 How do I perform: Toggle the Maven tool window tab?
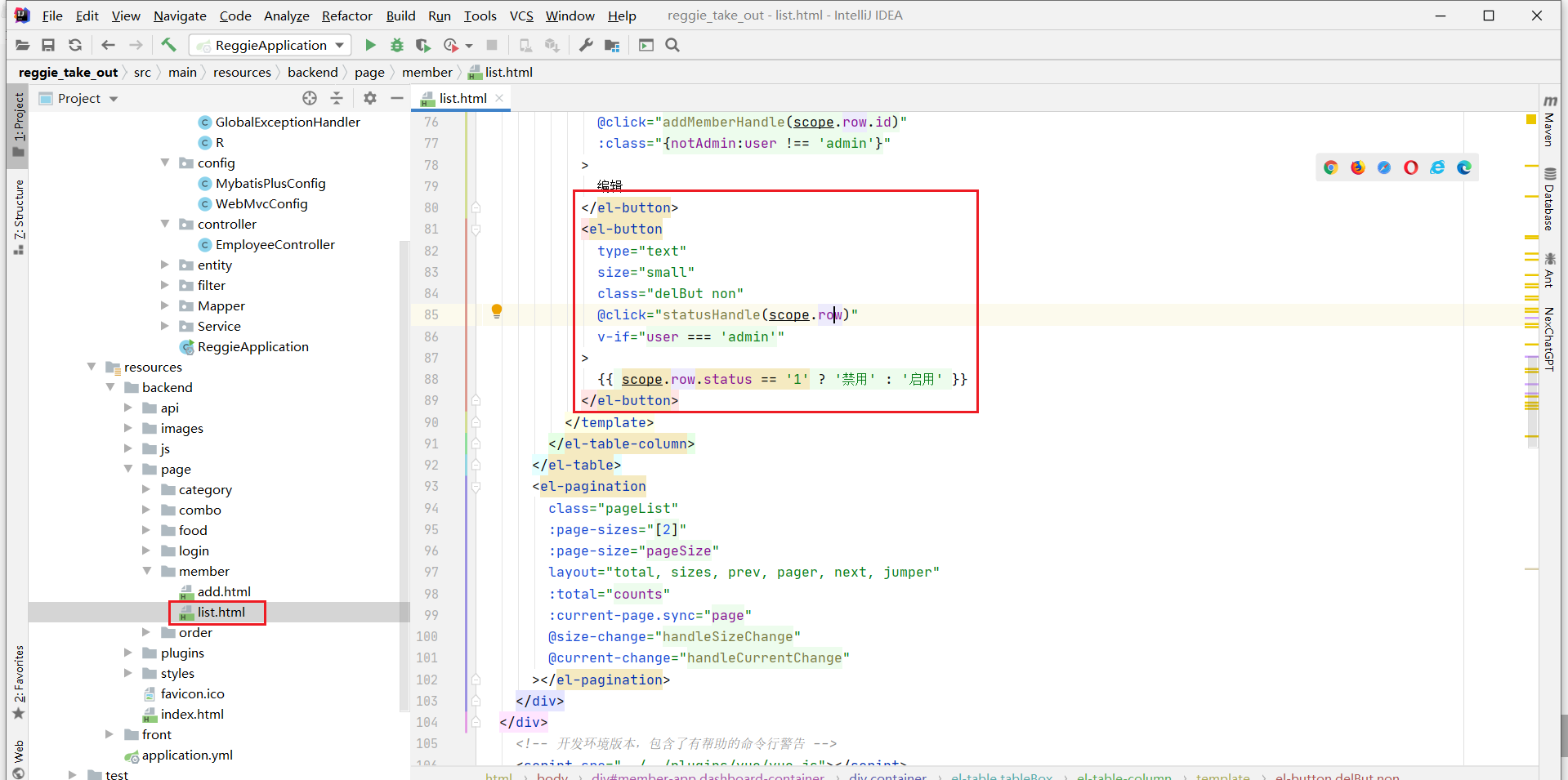[1549, 121]
